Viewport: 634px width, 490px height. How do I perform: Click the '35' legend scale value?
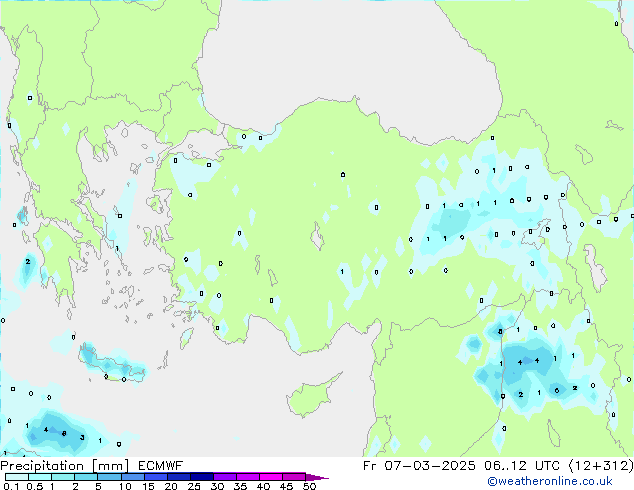(x=240, y=486)
